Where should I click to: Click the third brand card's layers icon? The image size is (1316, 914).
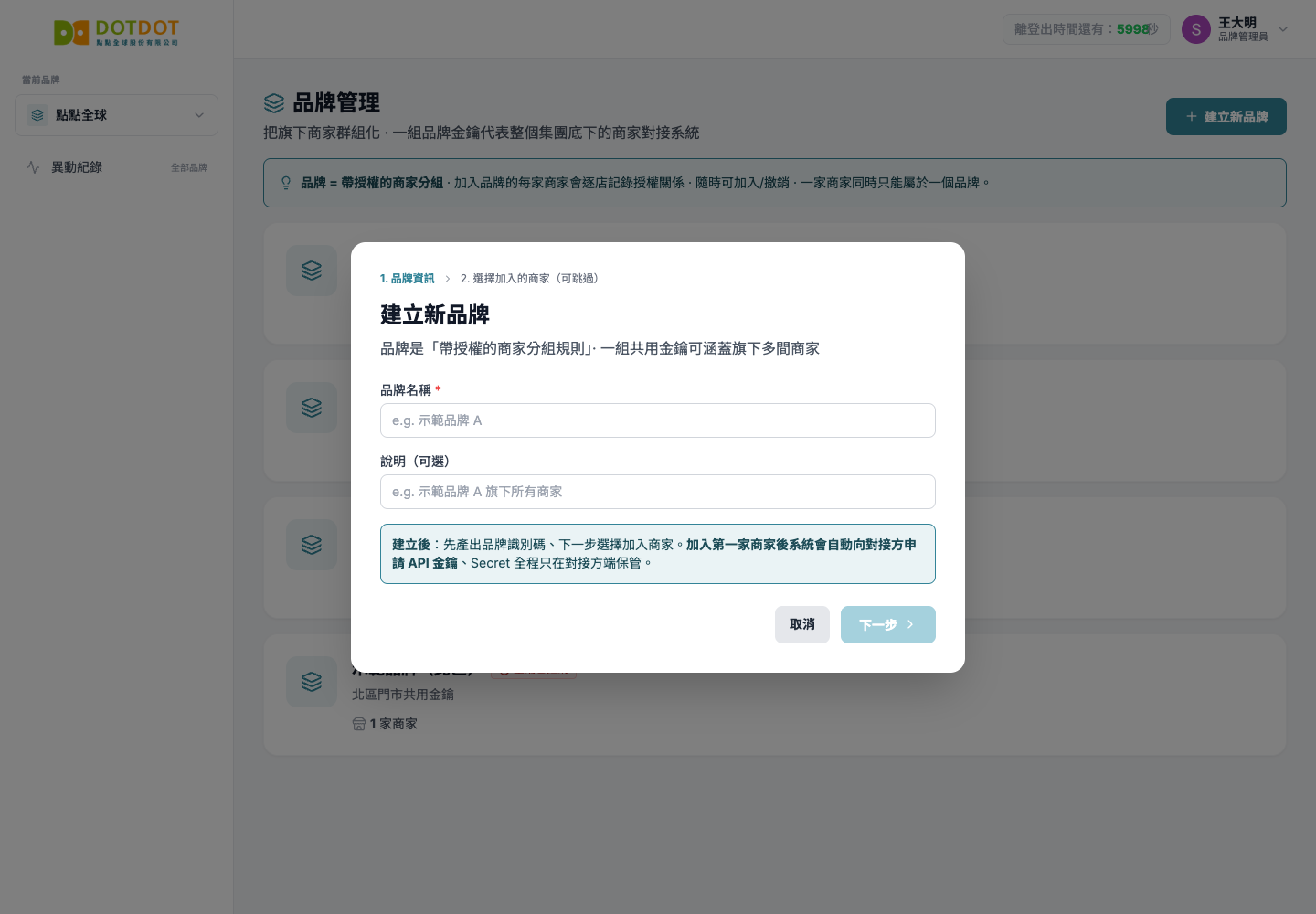coord(312,545)
